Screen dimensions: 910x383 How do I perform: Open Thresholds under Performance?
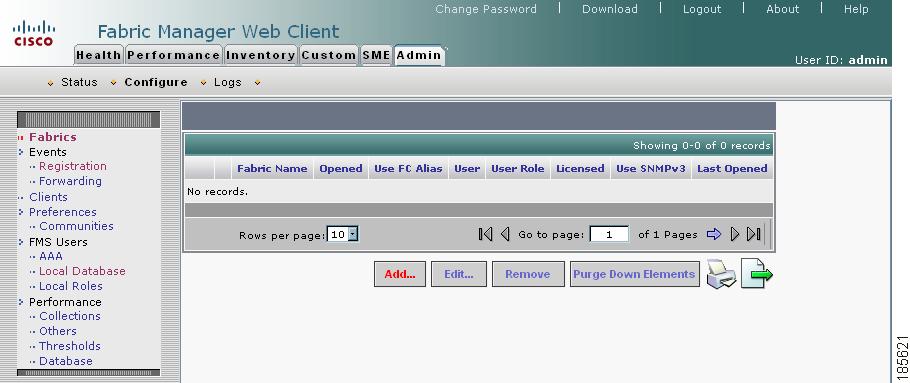(x=70, y=346)
